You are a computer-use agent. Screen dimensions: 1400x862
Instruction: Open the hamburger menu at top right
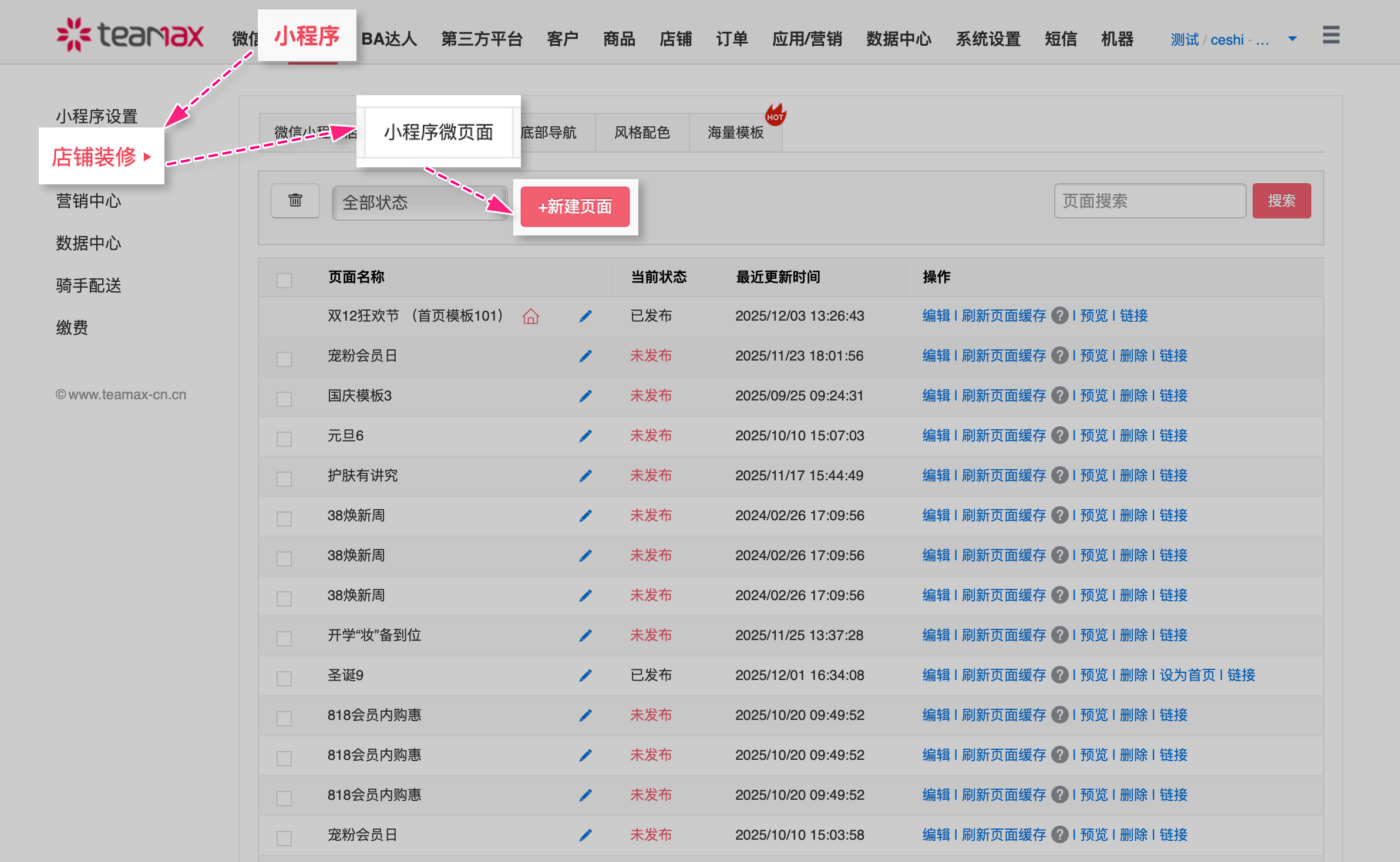[x=1331, y=36]
